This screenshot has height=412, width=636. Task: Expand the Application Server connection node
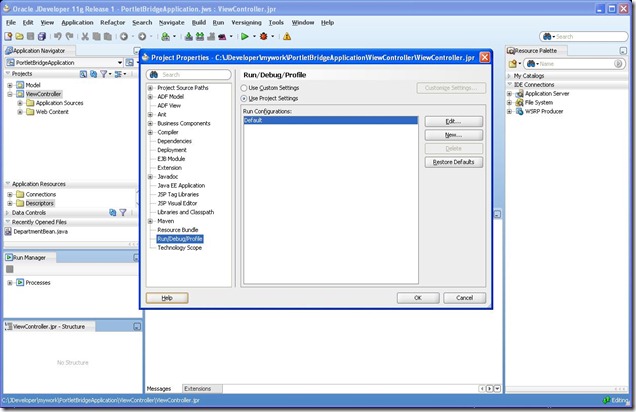coord(509,94)
